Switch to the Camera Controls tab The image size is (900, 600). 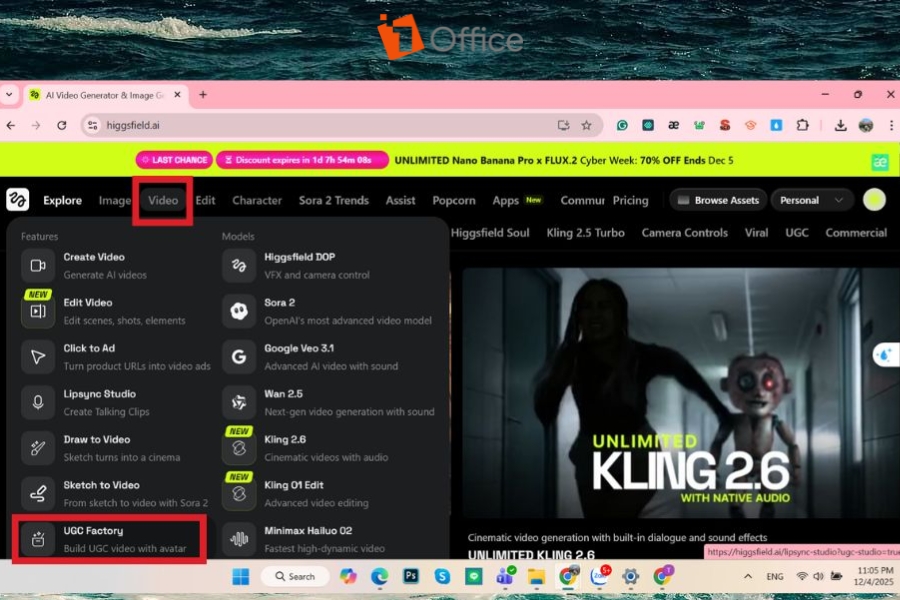tap(684, 233)
